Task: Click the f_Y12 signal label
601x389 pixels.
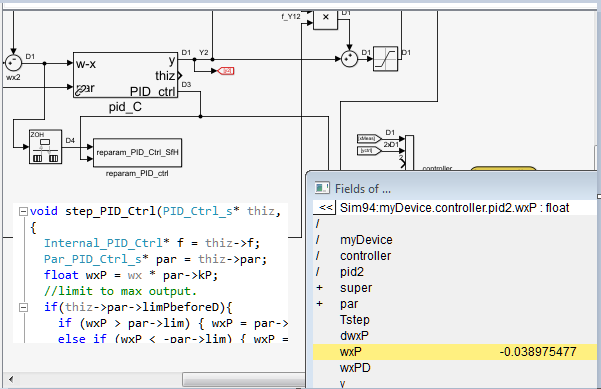Action: [x=291, y=16]
